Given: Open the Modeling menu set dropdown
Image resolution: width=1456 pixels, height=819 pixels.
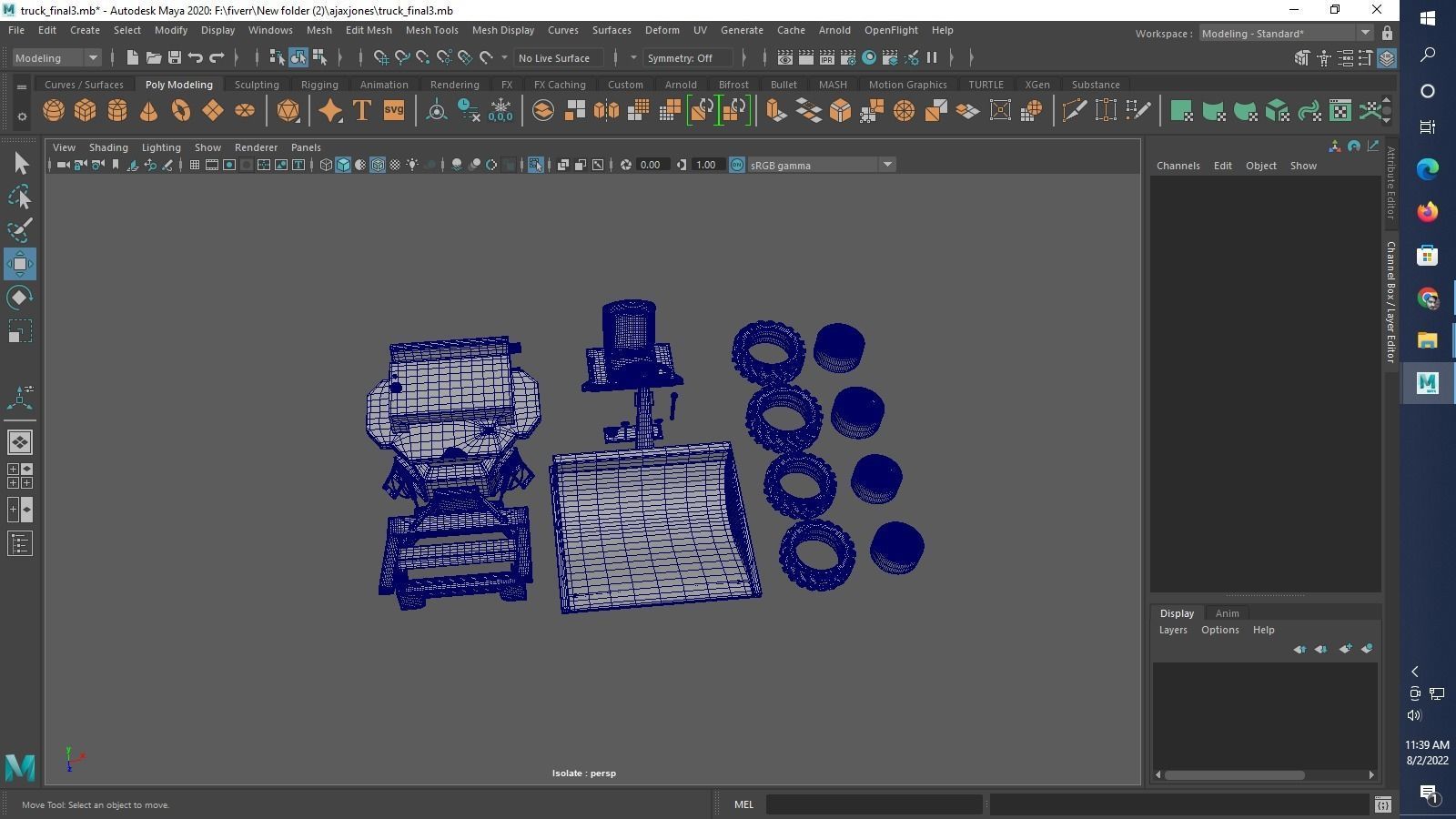Looking at the screenshot, I should 56,58.
